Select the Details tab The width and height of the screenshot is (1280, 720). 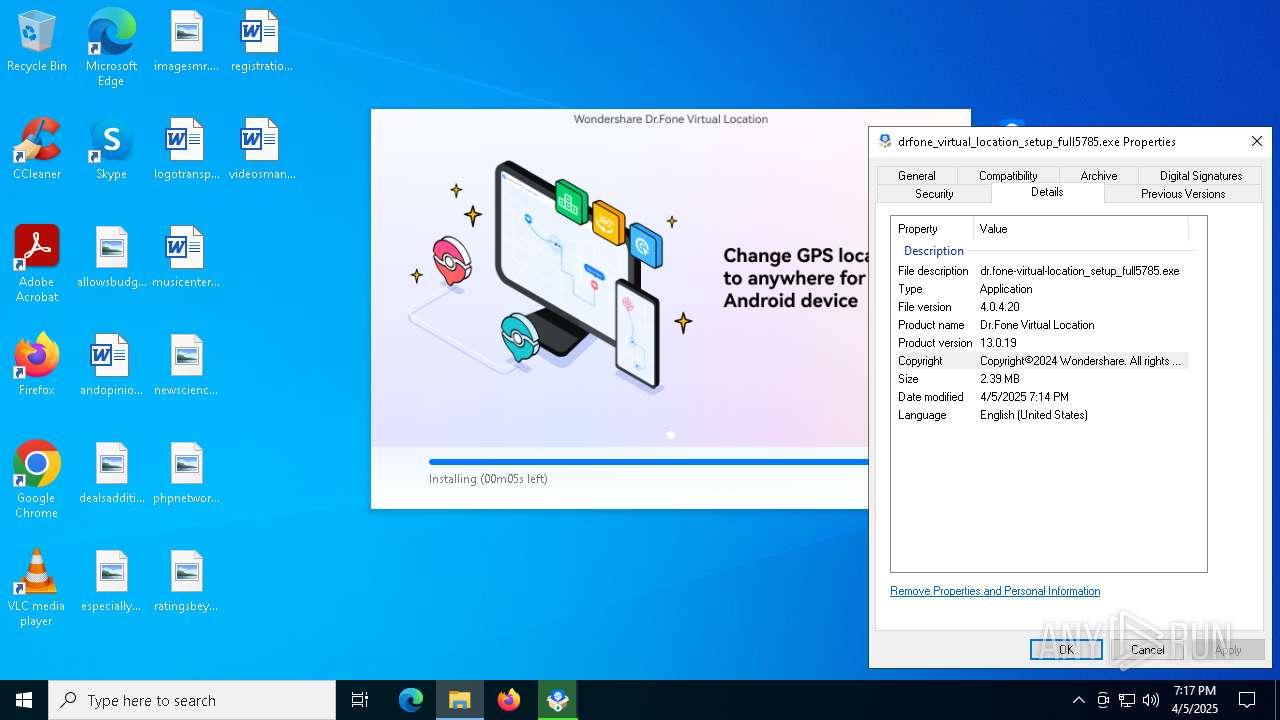1047,192
